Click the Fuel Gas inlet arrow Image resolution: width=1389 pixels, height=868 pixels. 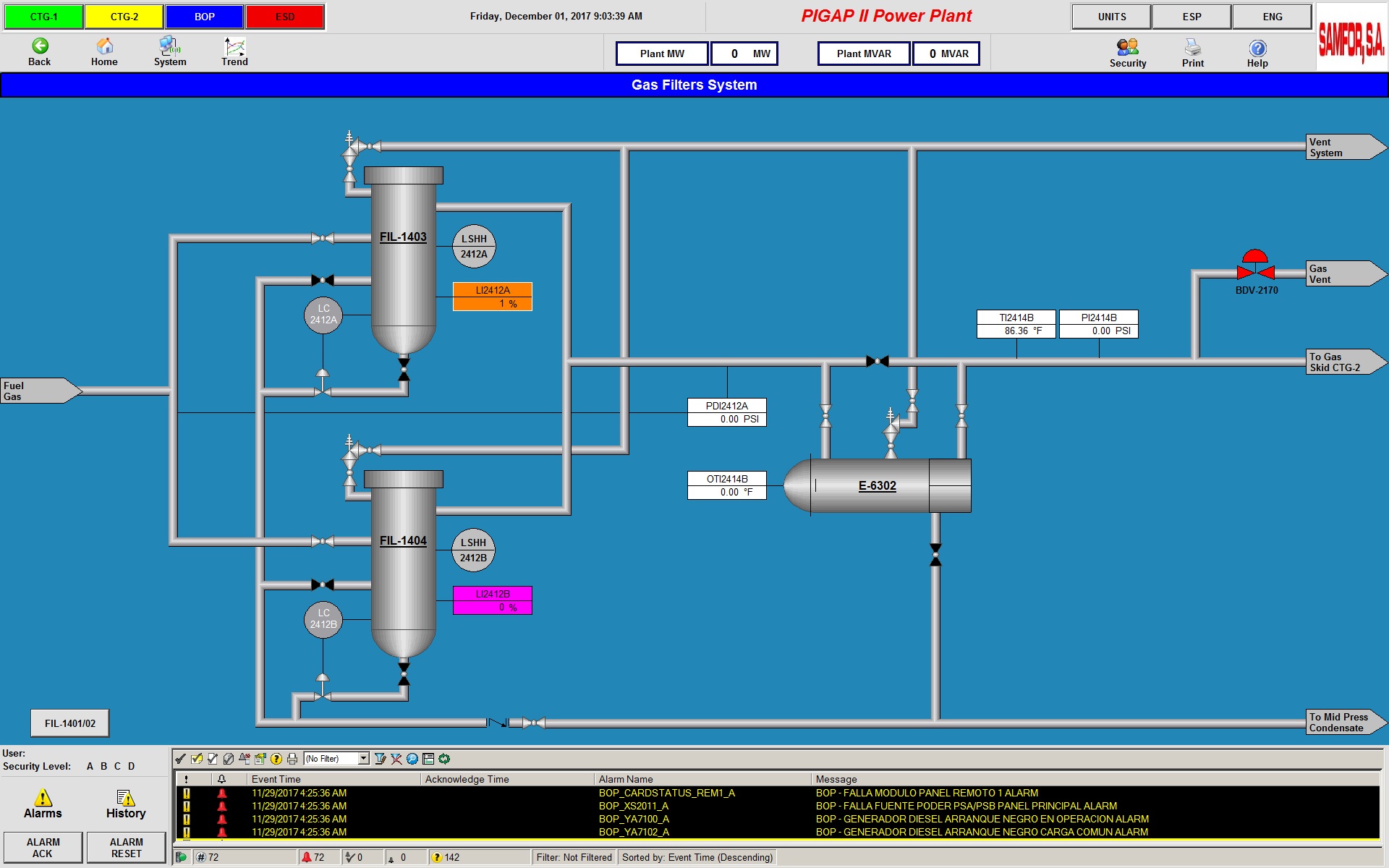(x=41, y=391)
